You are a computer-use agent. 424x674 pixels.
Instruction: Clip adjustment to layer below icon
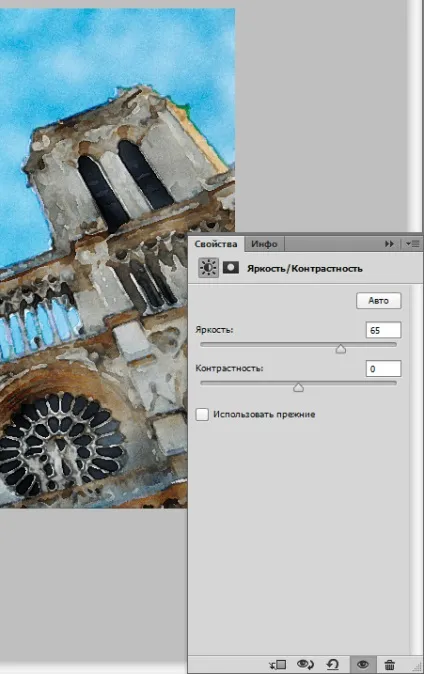[x=278, y=665]
